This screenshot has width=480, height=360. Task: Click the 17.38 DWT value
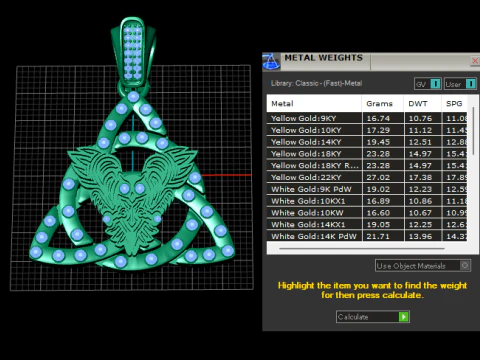coord(420,177)
